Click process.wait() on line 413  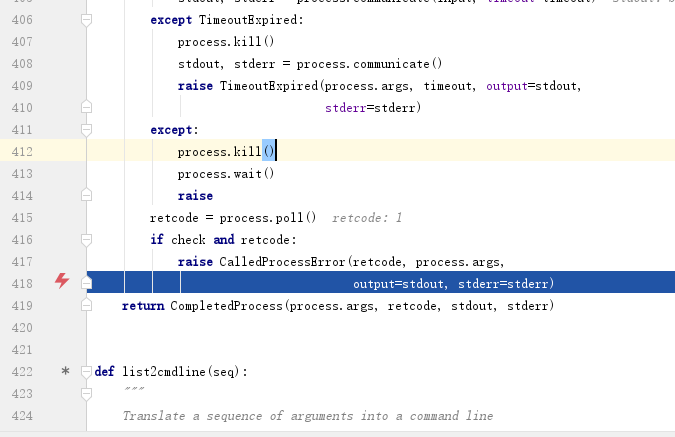[x=226, y=174]
